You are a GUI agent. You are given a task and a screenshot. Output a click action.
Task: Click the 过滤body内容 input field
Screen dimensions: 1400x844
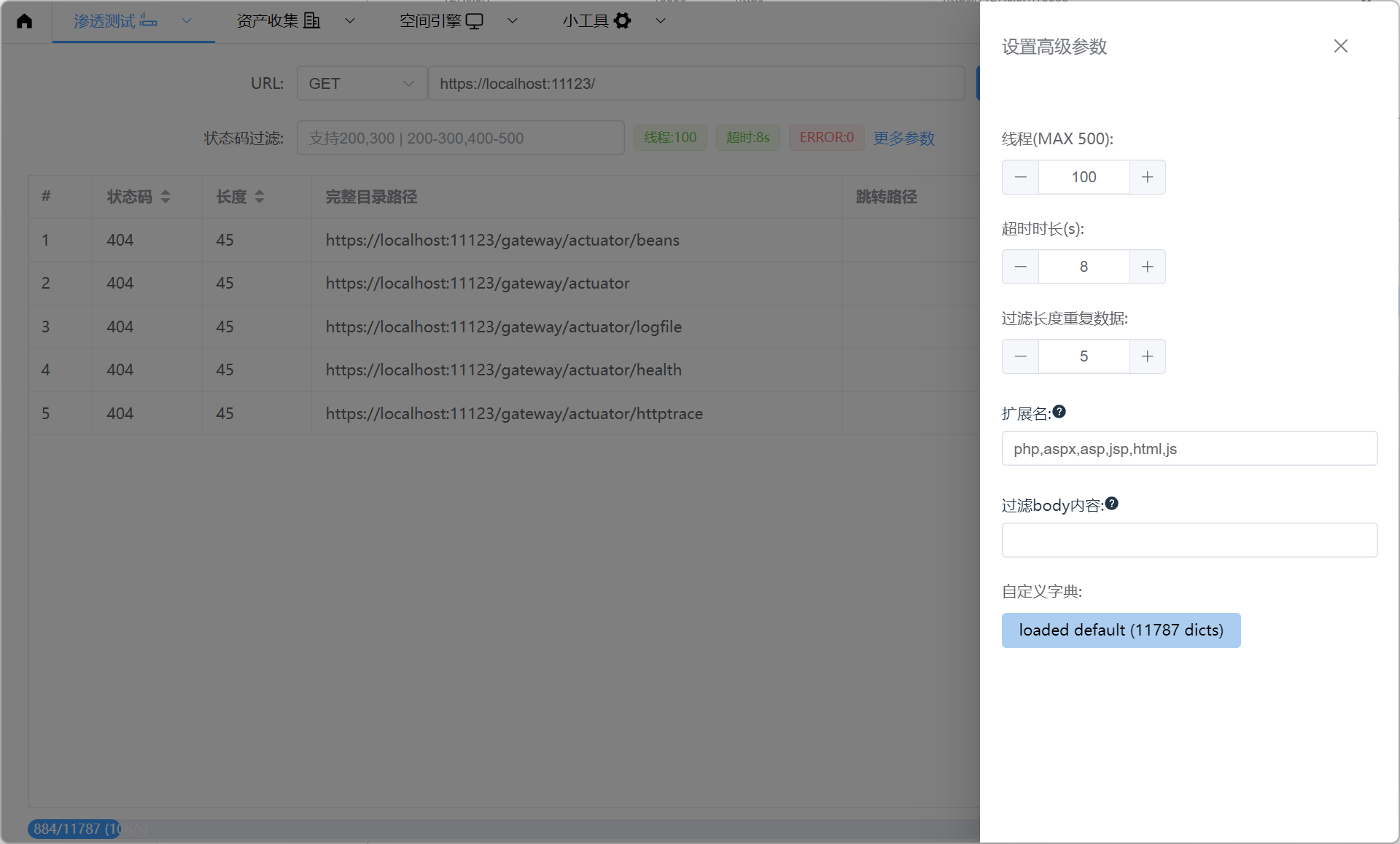[x=1189, y=540]
